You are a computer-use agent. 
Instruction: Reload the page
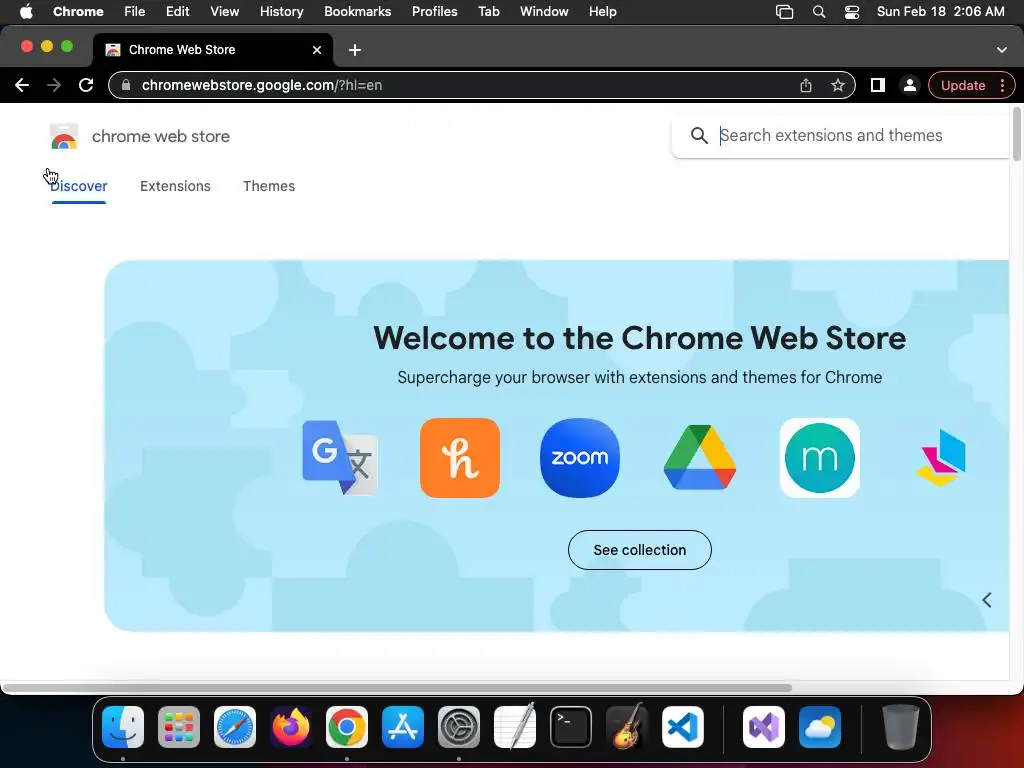coord(86,85)
